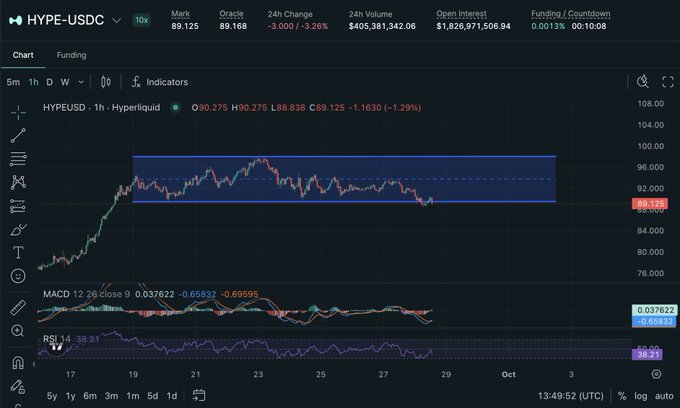Click the MACD 12 26 close 9 legend
Image resolution: width=680 pixels, height=408 pixels.
pyautogui.click(x=86, y=294)
